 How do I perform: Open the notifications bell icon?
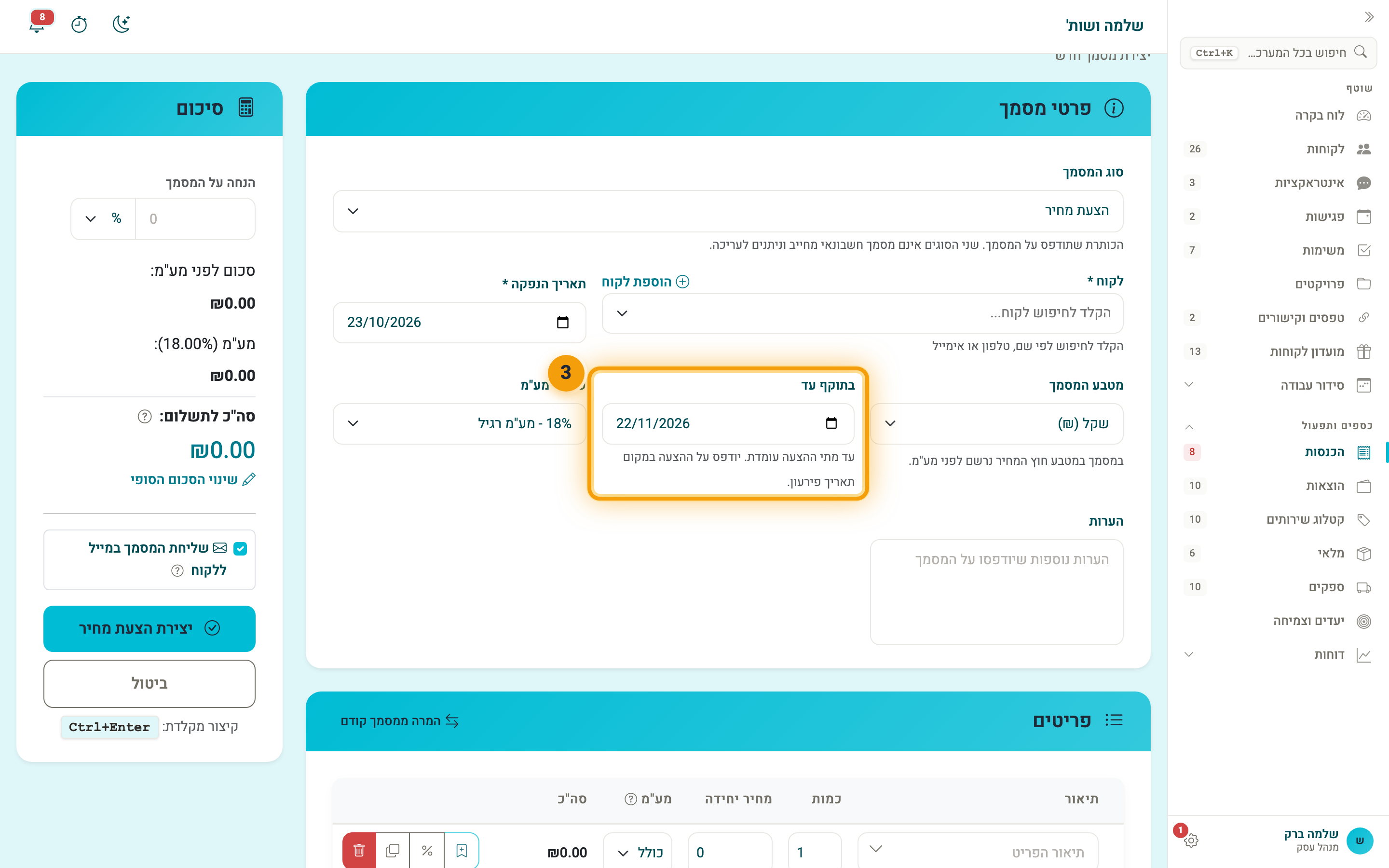(37, 25)
